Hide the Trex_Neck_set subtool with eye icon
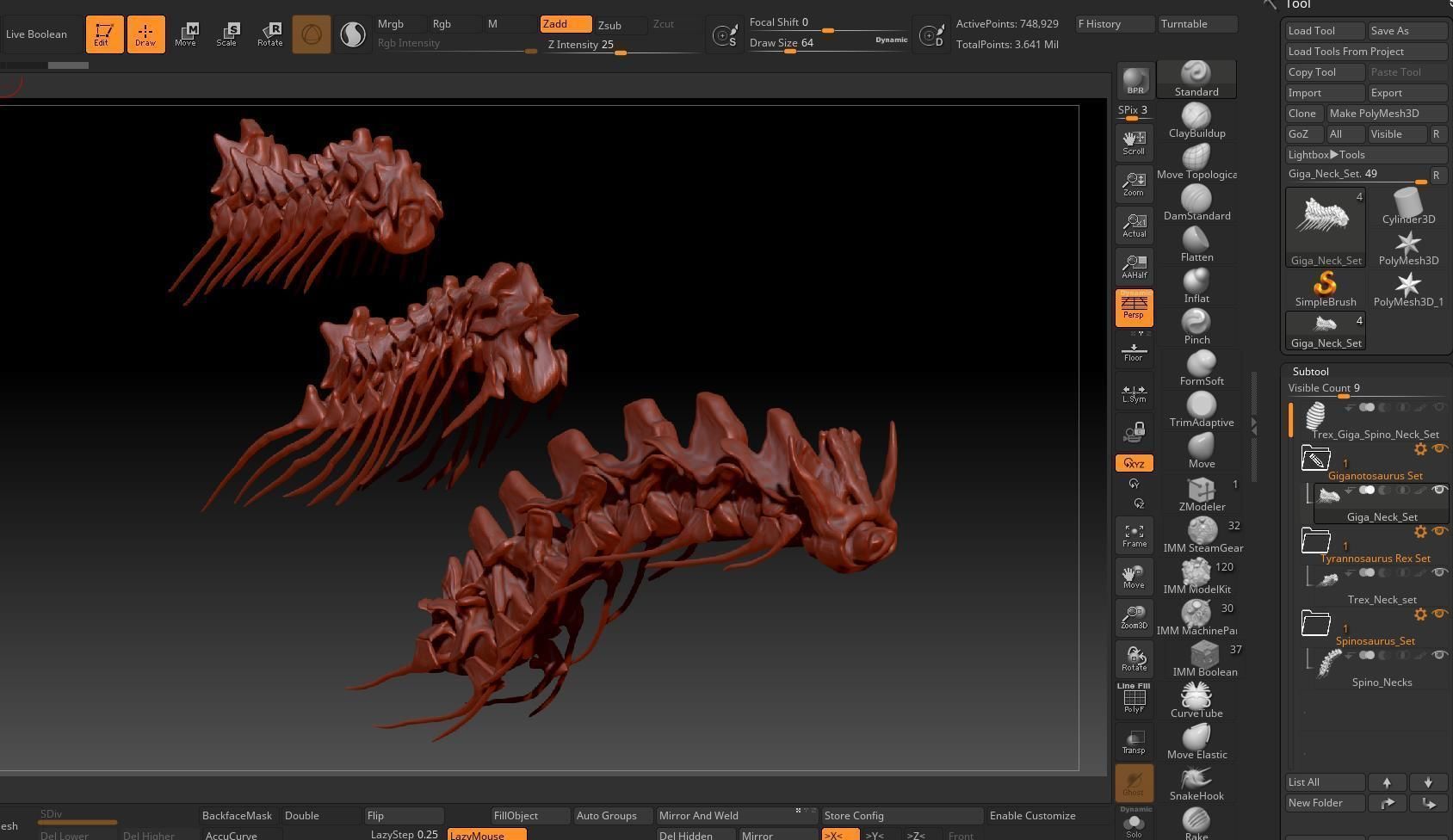Screen dimensions: 1453x840 click(x=1438, y=572)
